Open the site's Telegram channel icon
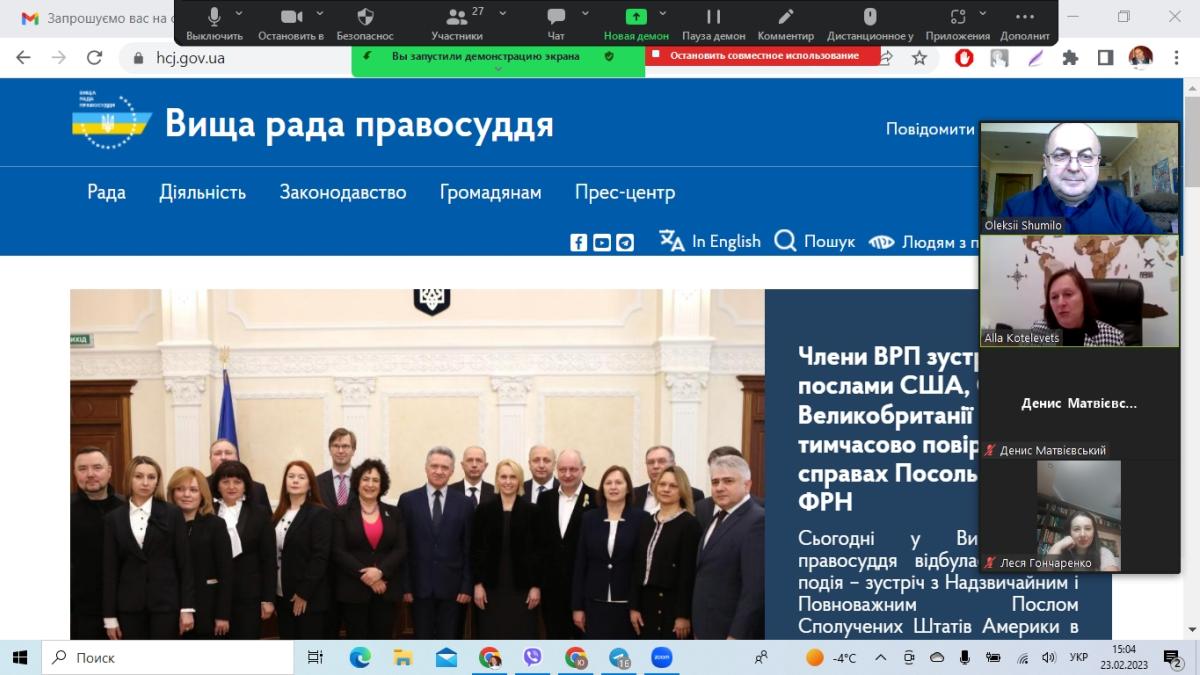1200x675 pixels. (x=625, y=242)
